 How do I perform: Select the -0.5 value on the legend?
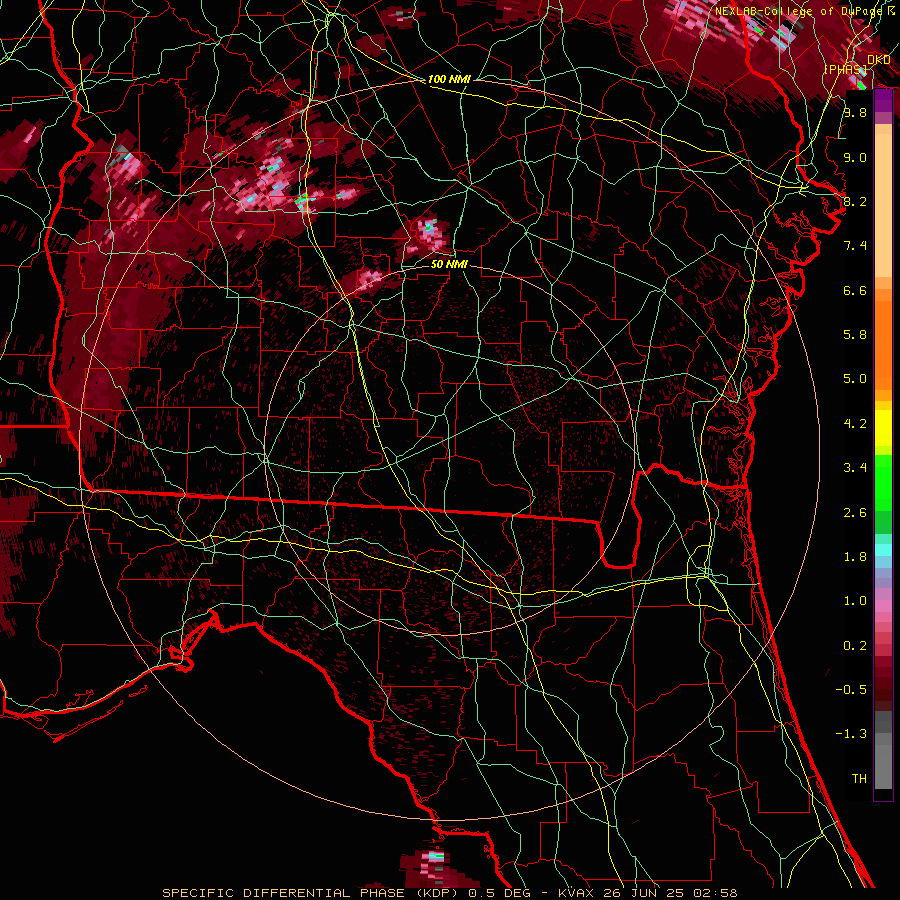[851, 690]
